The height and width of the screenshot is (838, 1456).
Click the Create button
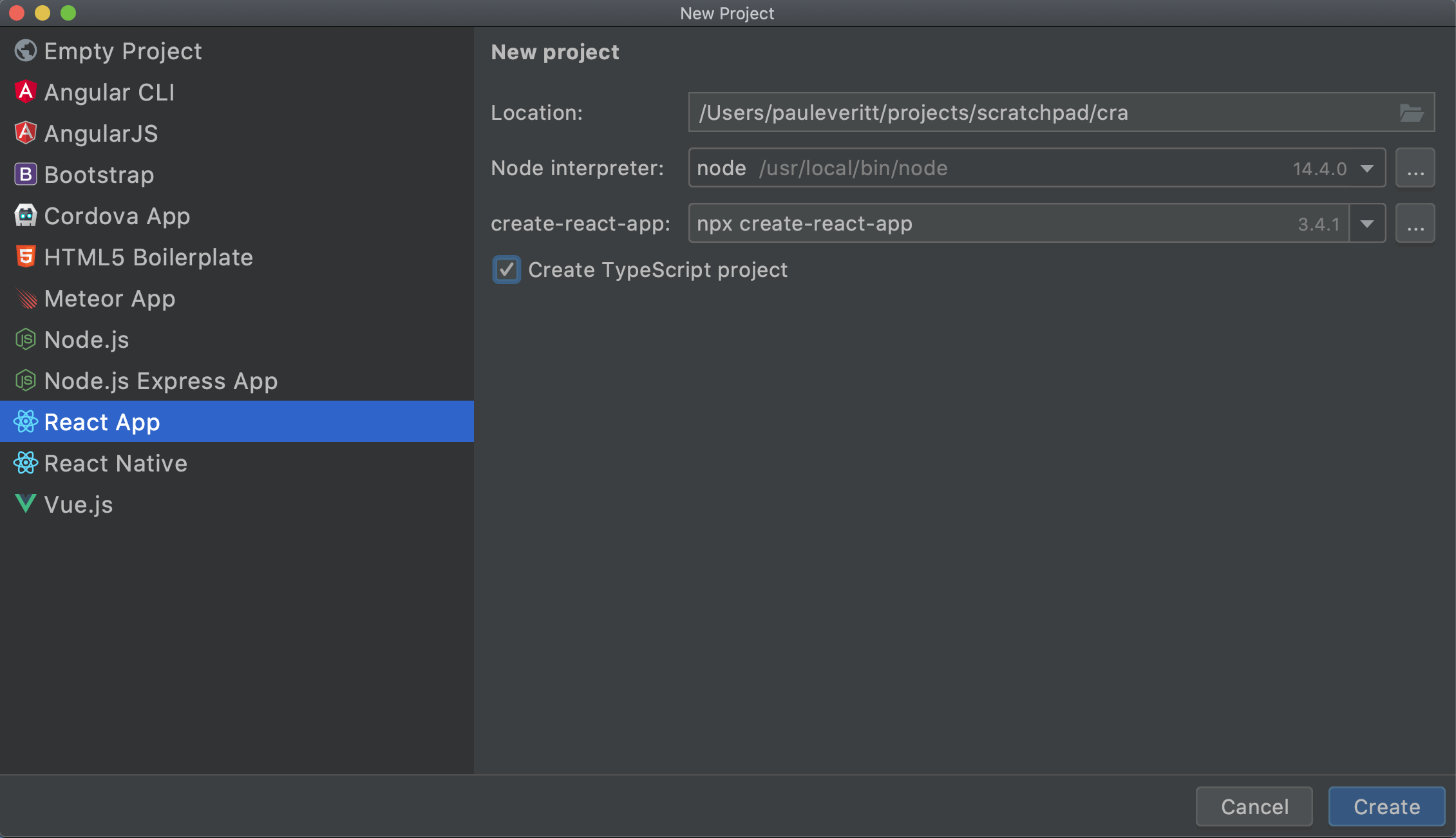[1386, 806]
